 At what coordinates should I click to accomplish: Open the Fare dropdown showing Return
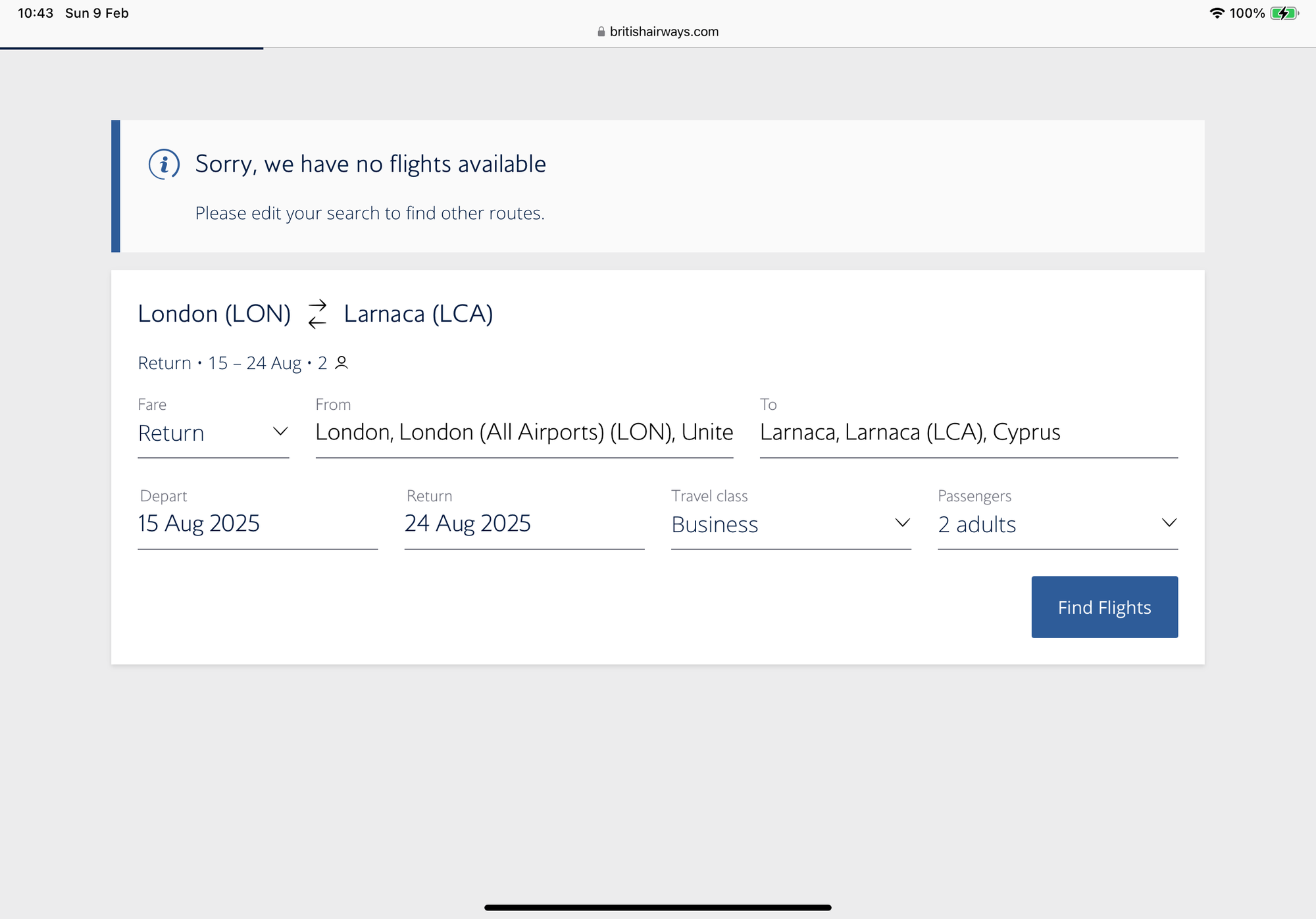point(213,433)
